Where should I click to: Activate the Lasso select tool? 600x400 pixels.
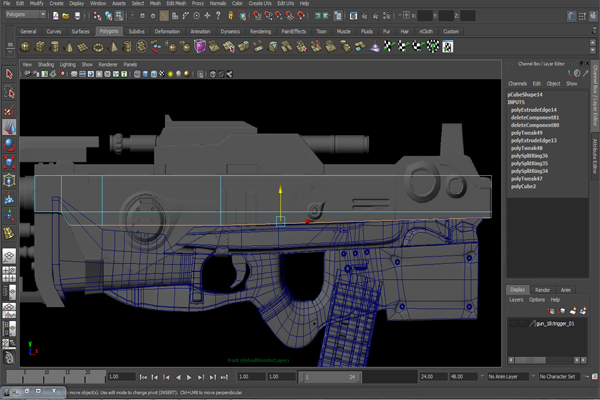point(9,92)
